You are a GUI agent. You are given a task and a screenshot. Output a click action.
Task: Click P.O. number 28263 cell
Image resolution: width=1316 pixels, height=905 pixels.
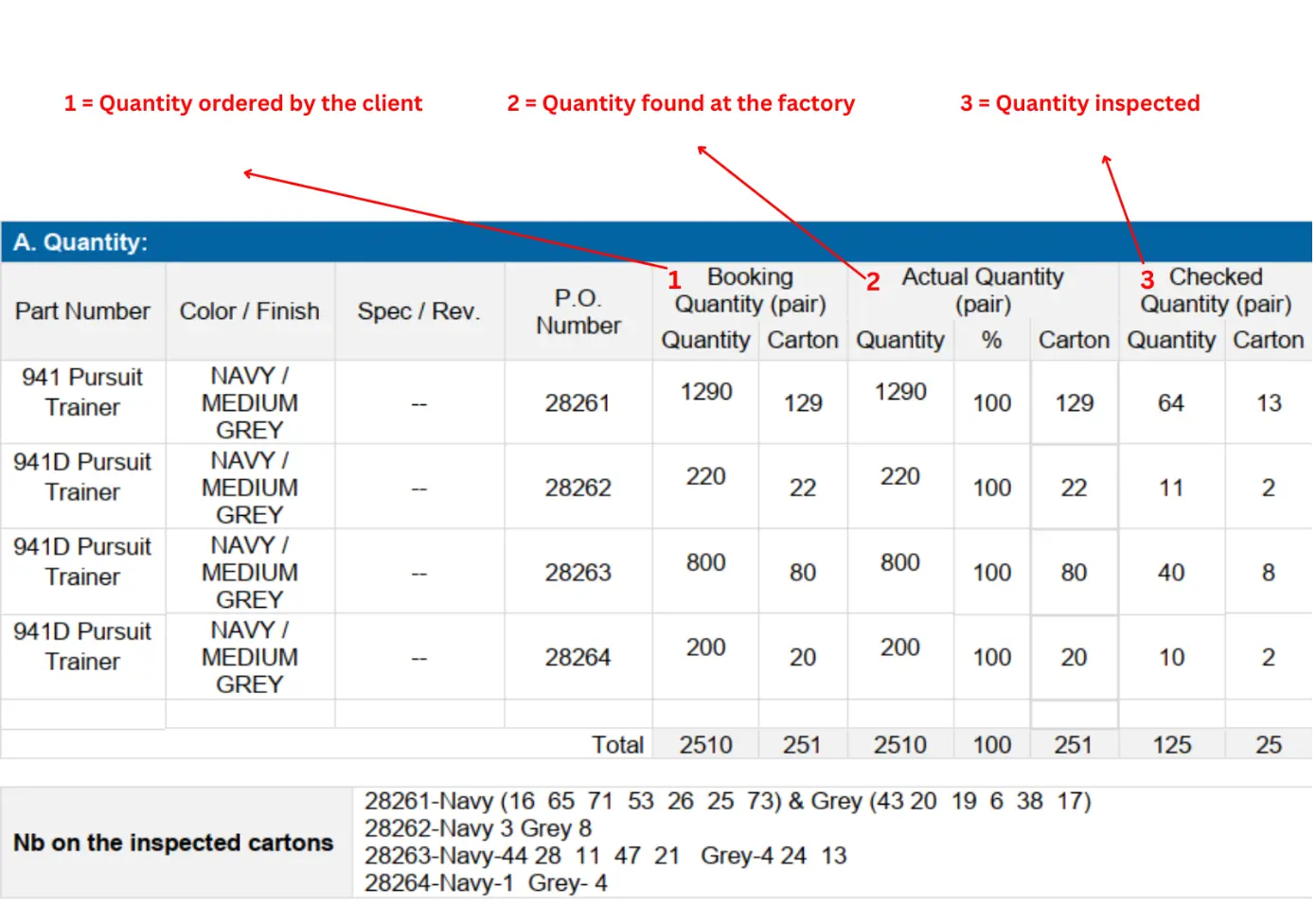point(578,573)
